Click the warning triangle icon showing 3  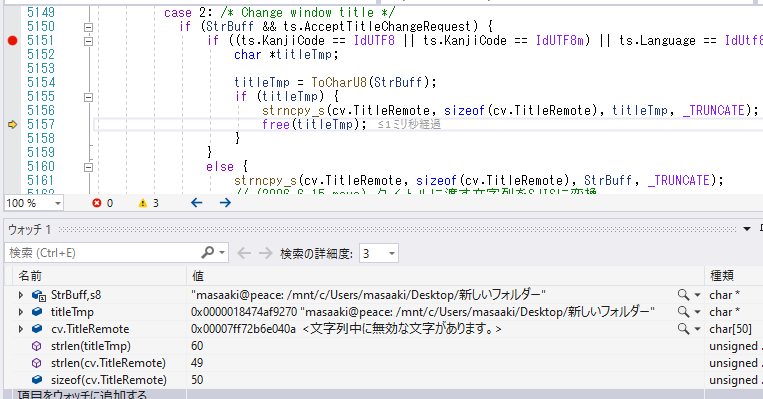click(143, 203)
